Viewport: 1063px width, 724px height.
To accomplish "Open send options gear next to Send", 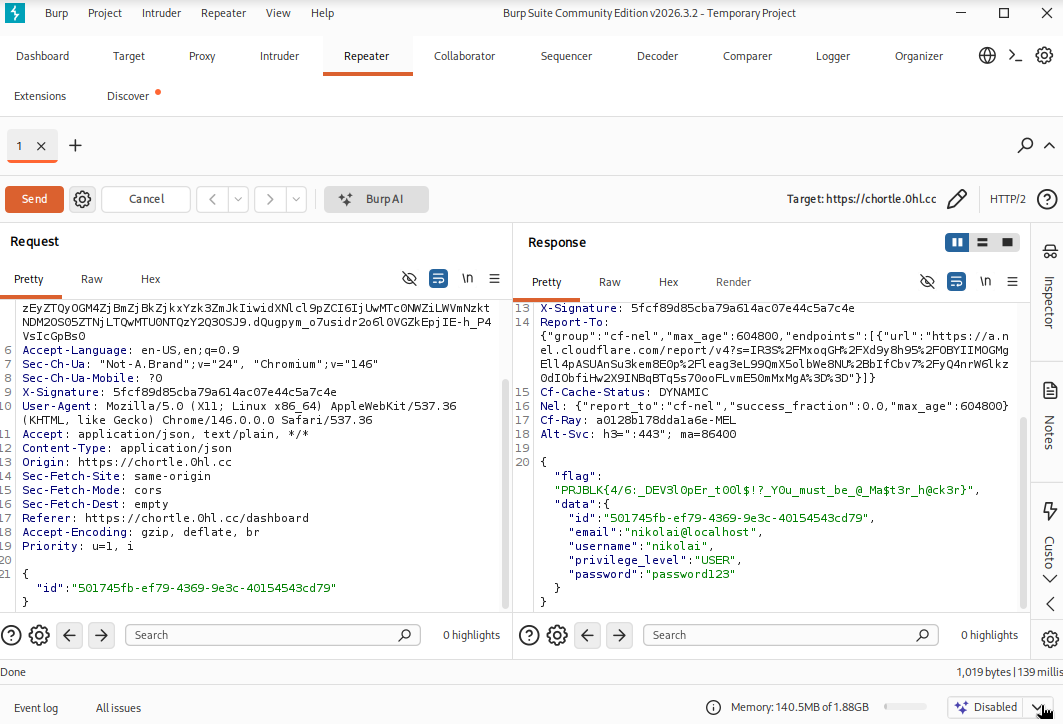I will point(82,199).
